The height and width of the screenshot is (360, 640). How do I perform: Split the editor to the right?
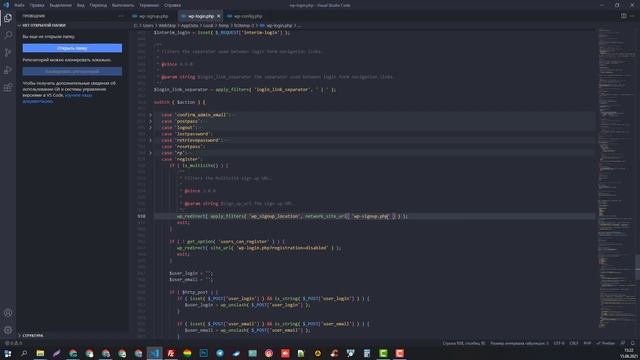coord(624,16)
